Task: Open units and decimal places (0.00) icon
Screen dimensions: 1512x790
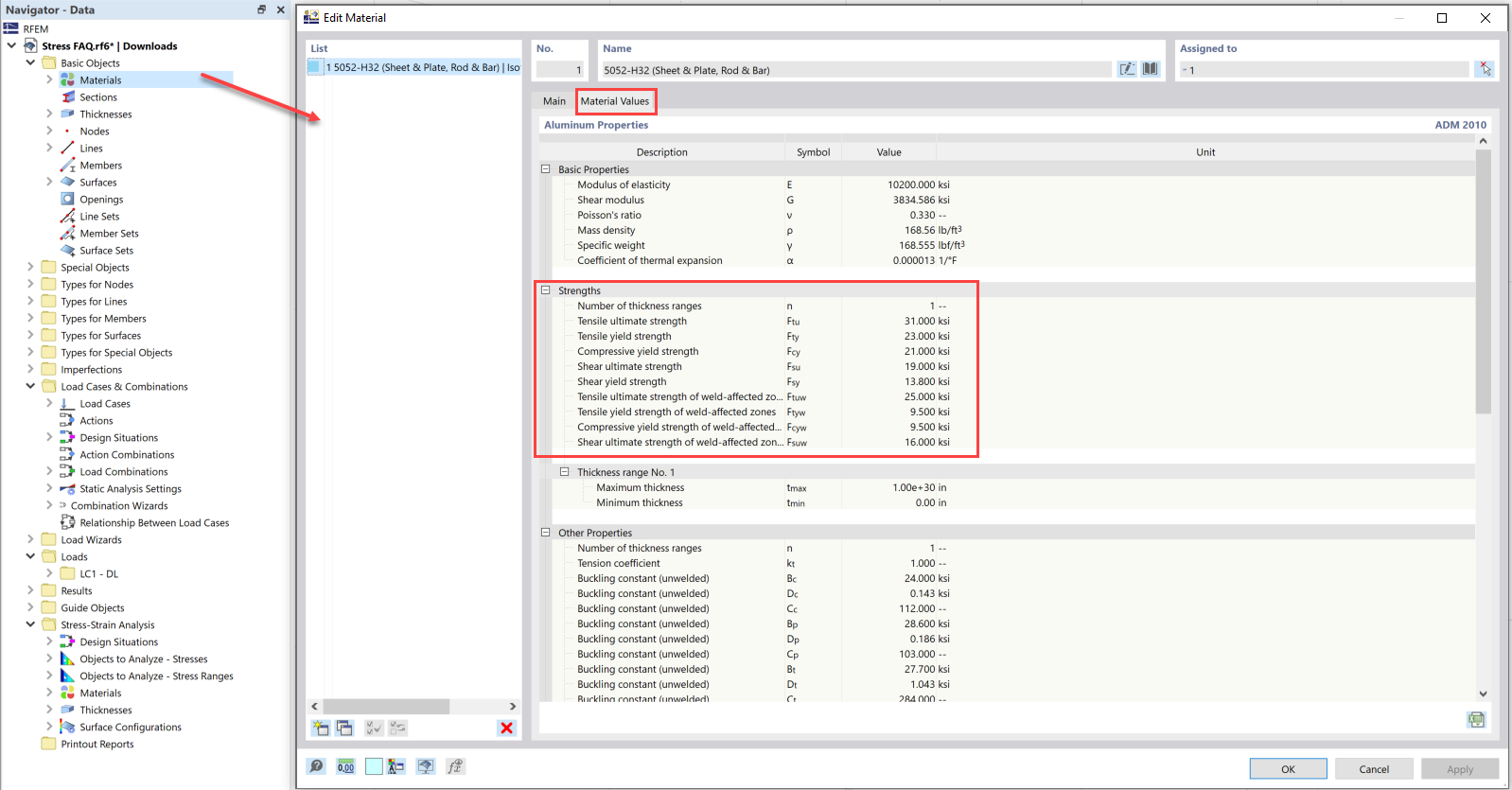Action: (345, 766)
